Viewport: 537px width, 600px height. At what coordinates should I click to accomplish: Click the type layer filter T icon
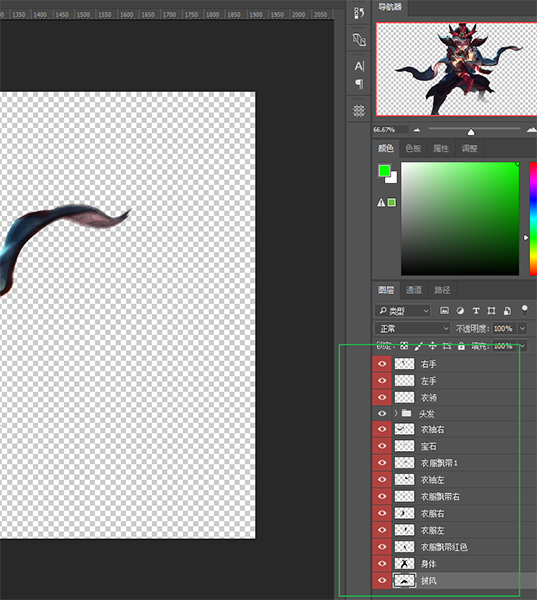476,311
